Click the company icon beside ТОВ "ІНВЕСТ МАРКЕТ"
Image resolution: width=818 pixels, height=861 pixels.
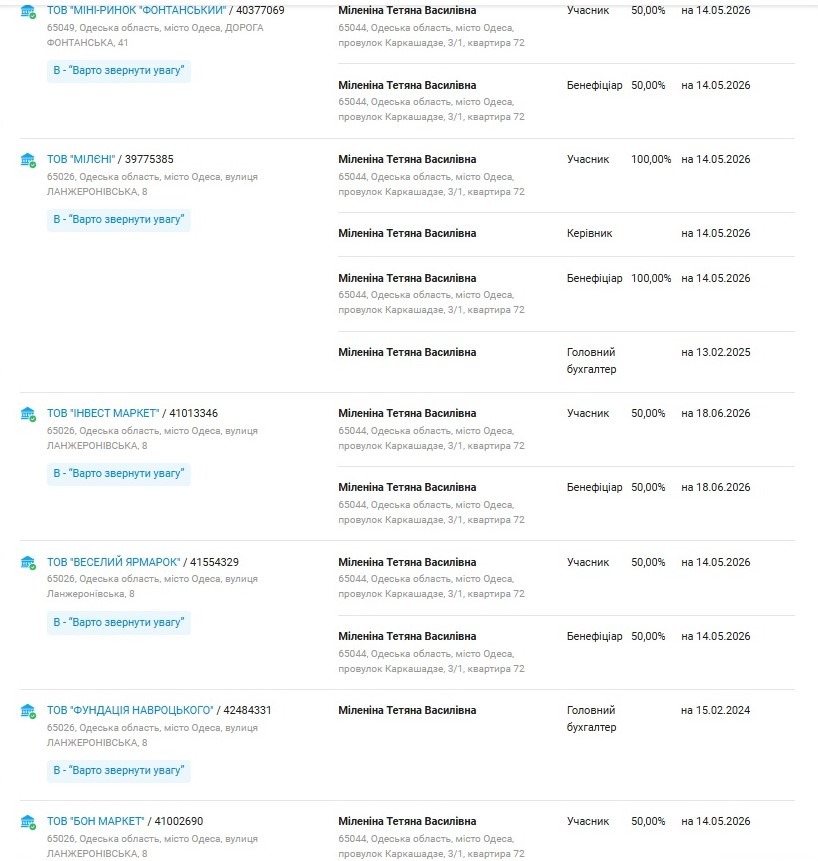[x=28, y=414]
